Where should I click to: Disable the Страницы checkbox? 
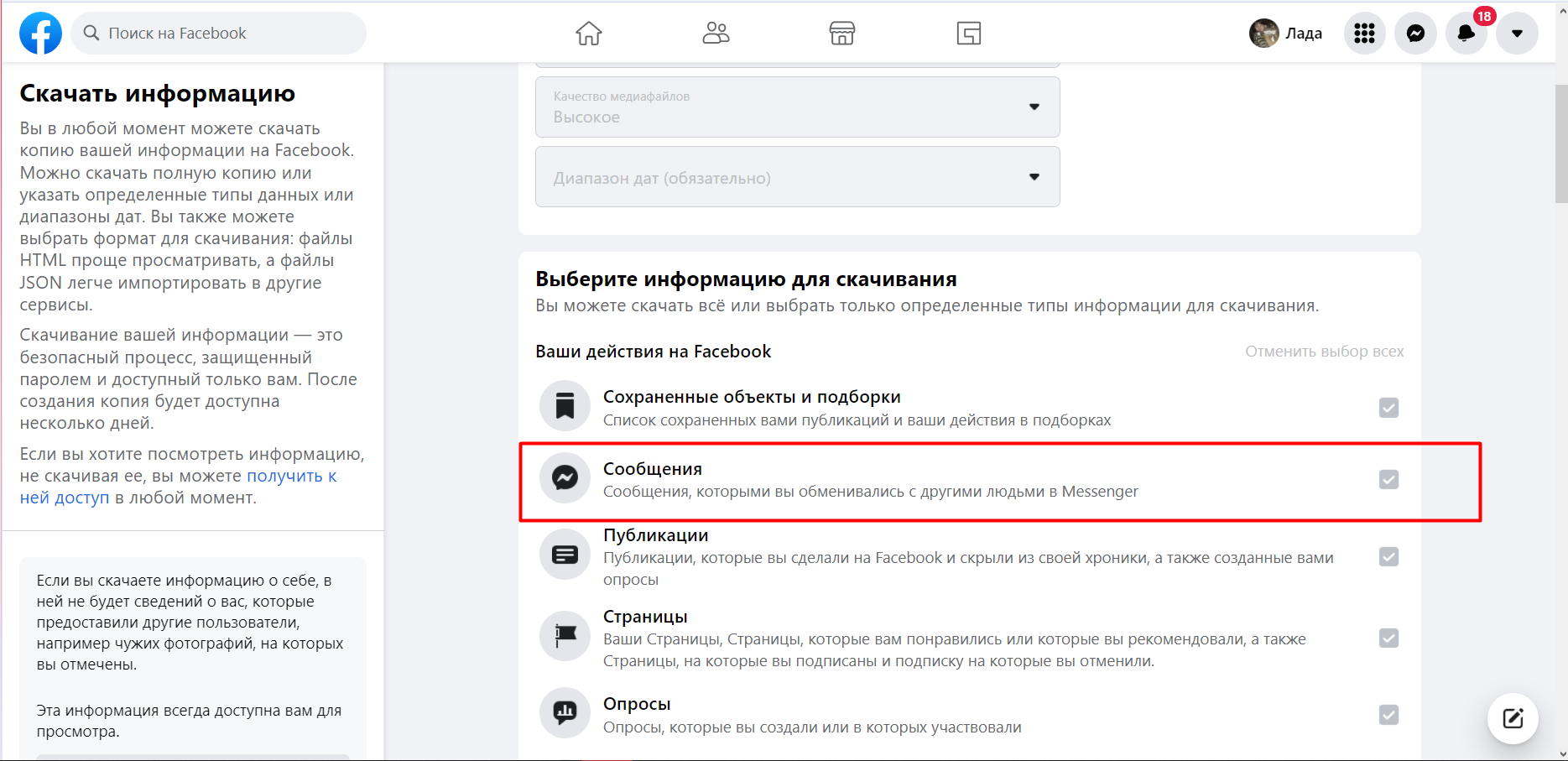click(x=1388, y=639)
